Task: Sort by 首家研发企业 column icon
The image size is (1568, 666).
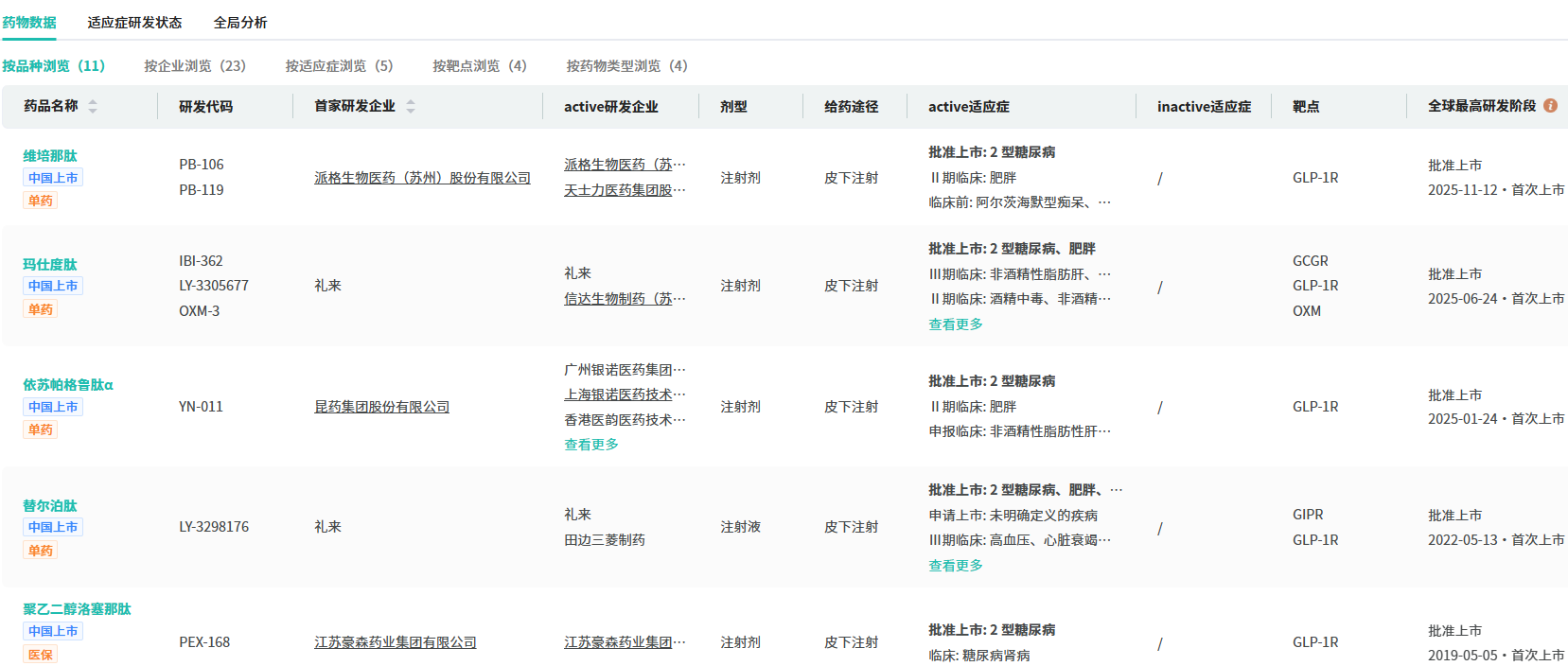Action: coord(411,107)
